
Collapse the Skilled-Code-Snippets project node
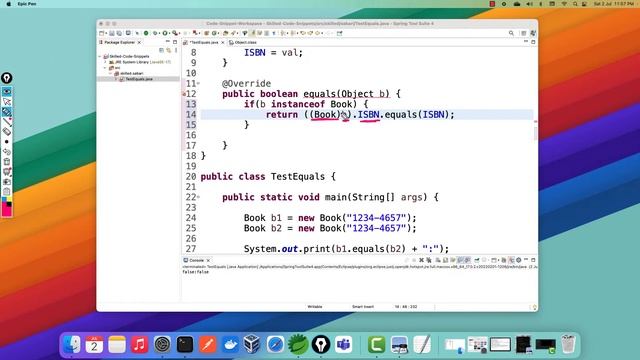coord(100,56)
